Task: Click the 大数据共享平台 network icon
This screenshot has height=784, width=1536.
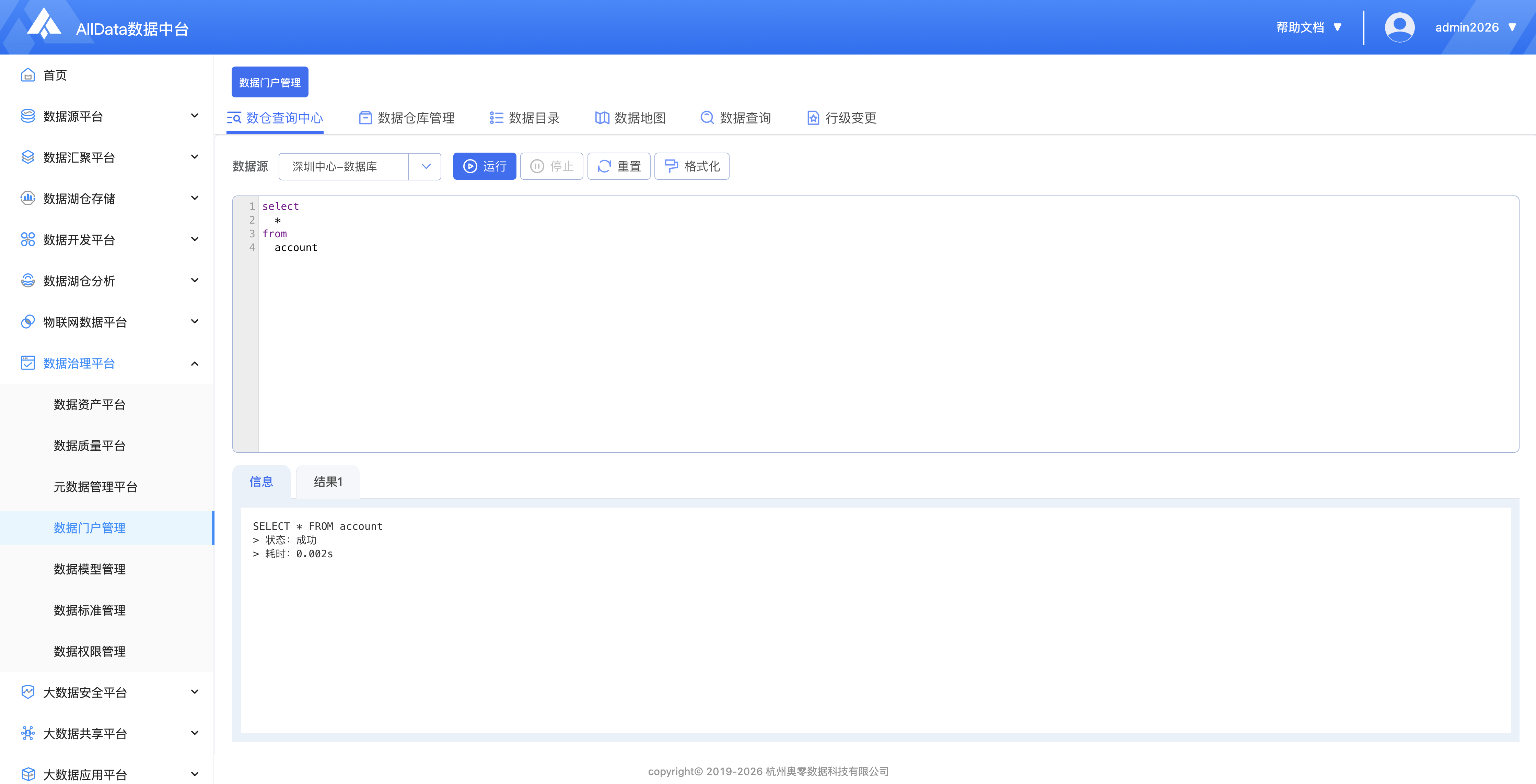Action: pos(27,733)
